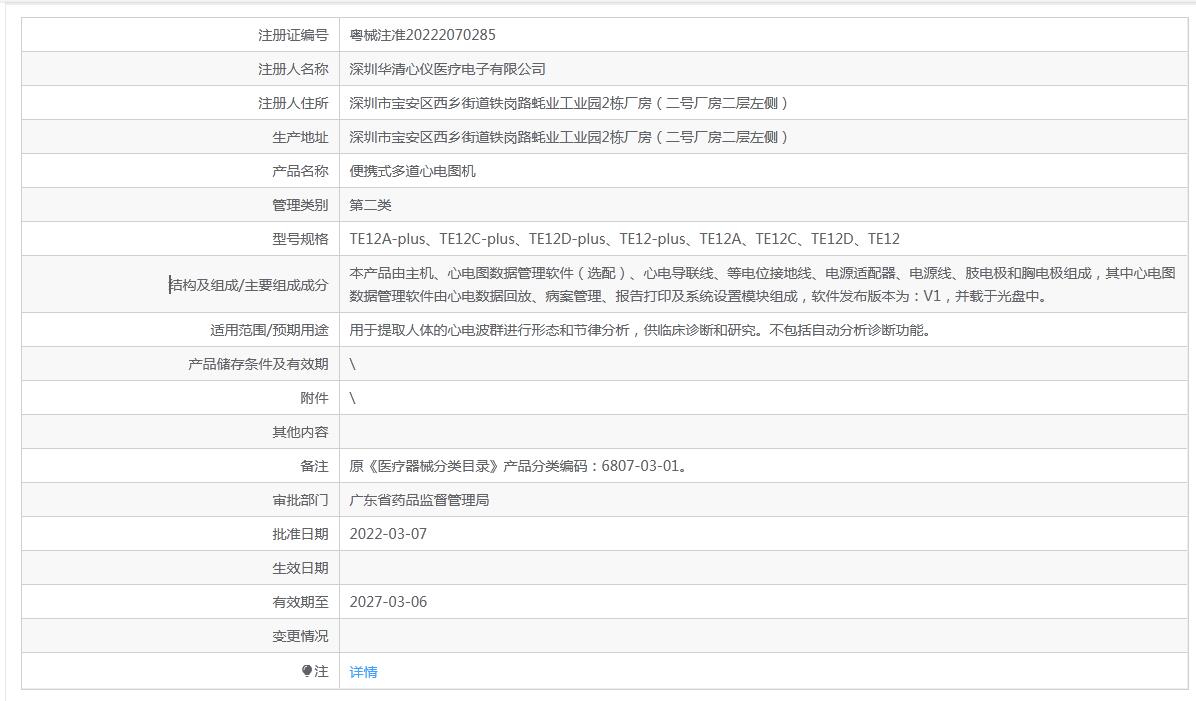Click the 备注 value with code 6807-03-01
The width and height of the screenshot is (1196, 701).
519,466
